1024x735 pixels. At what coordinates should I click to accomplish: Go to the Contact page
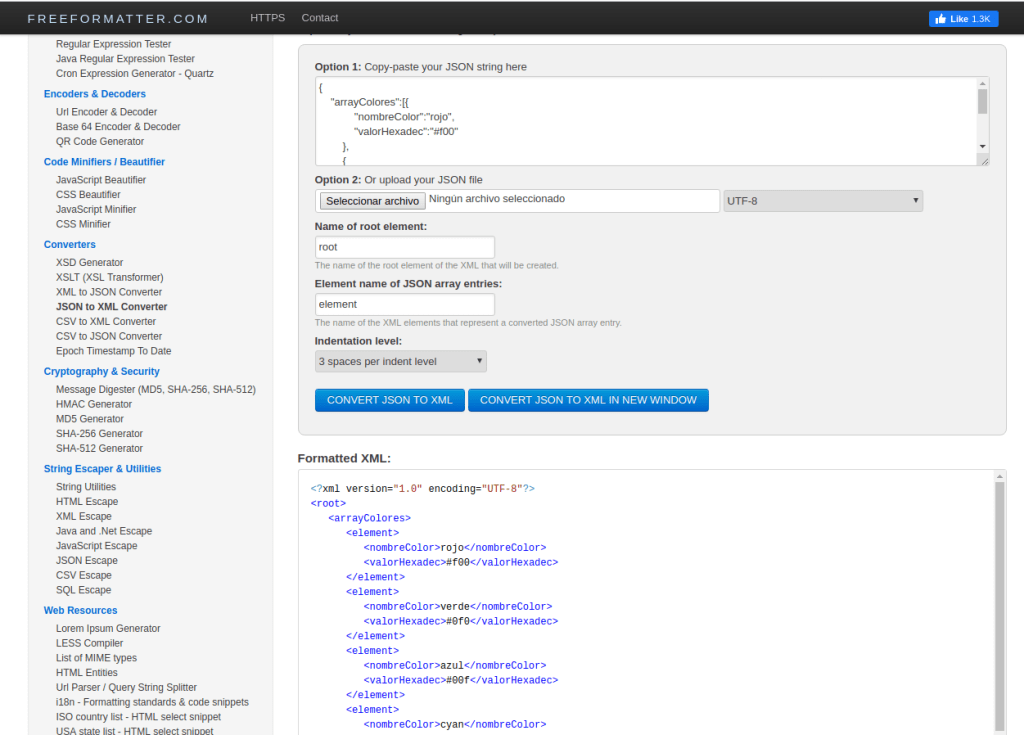(x=320, y=18)
